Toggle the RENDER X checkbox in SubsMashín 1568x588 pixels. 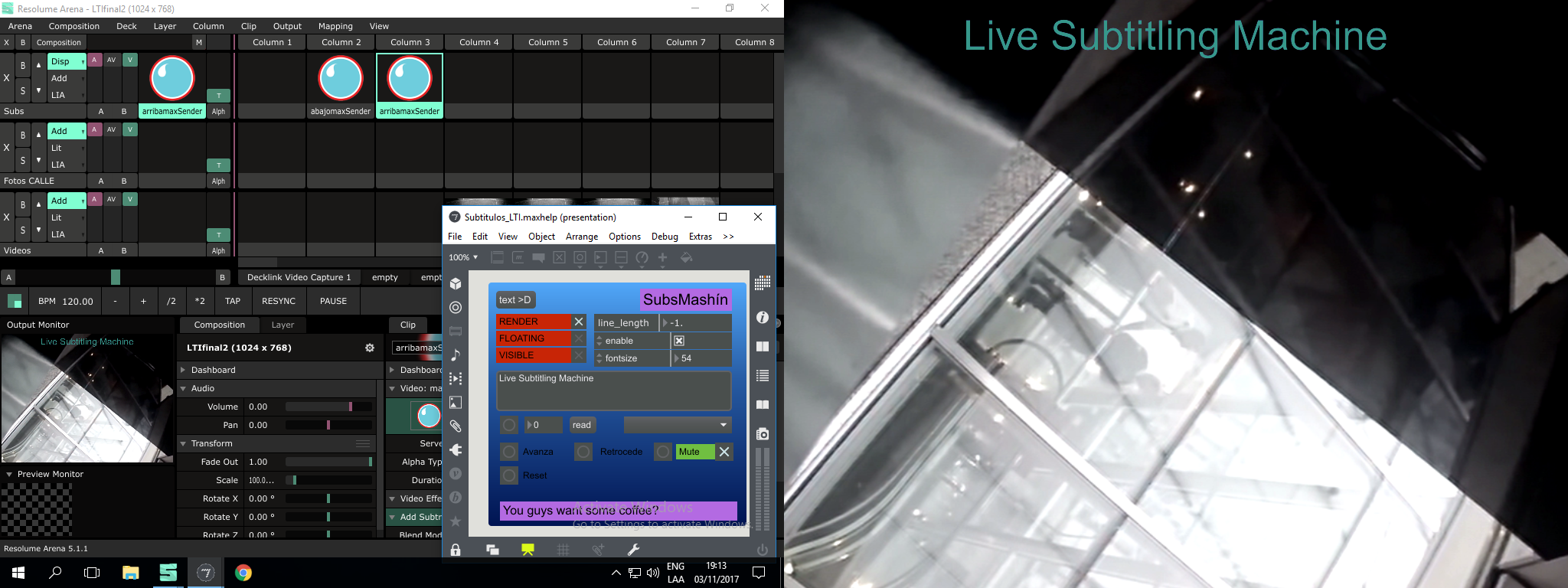579,322
